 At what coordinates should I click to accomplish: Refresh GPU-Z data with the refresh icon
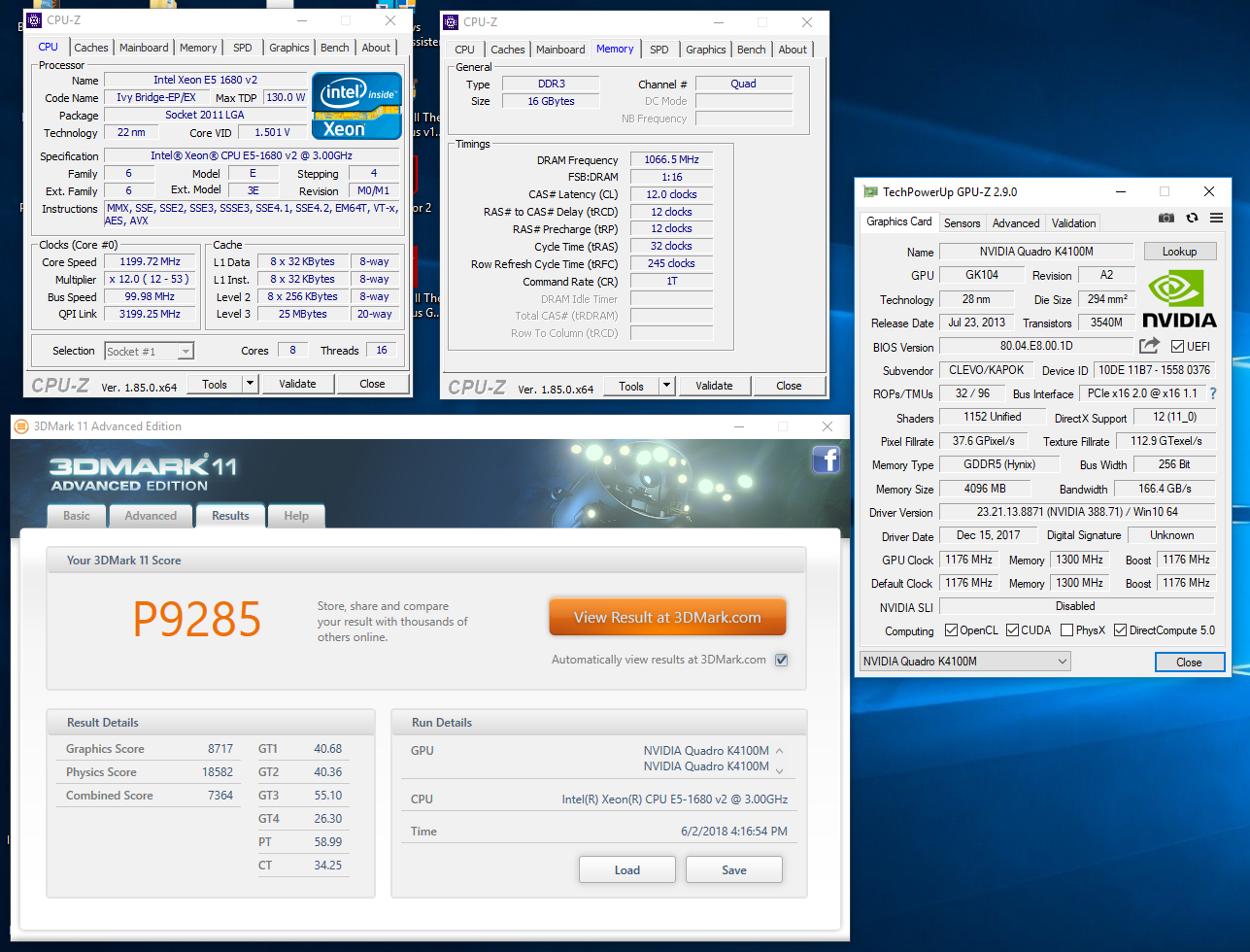point(1192,220)
